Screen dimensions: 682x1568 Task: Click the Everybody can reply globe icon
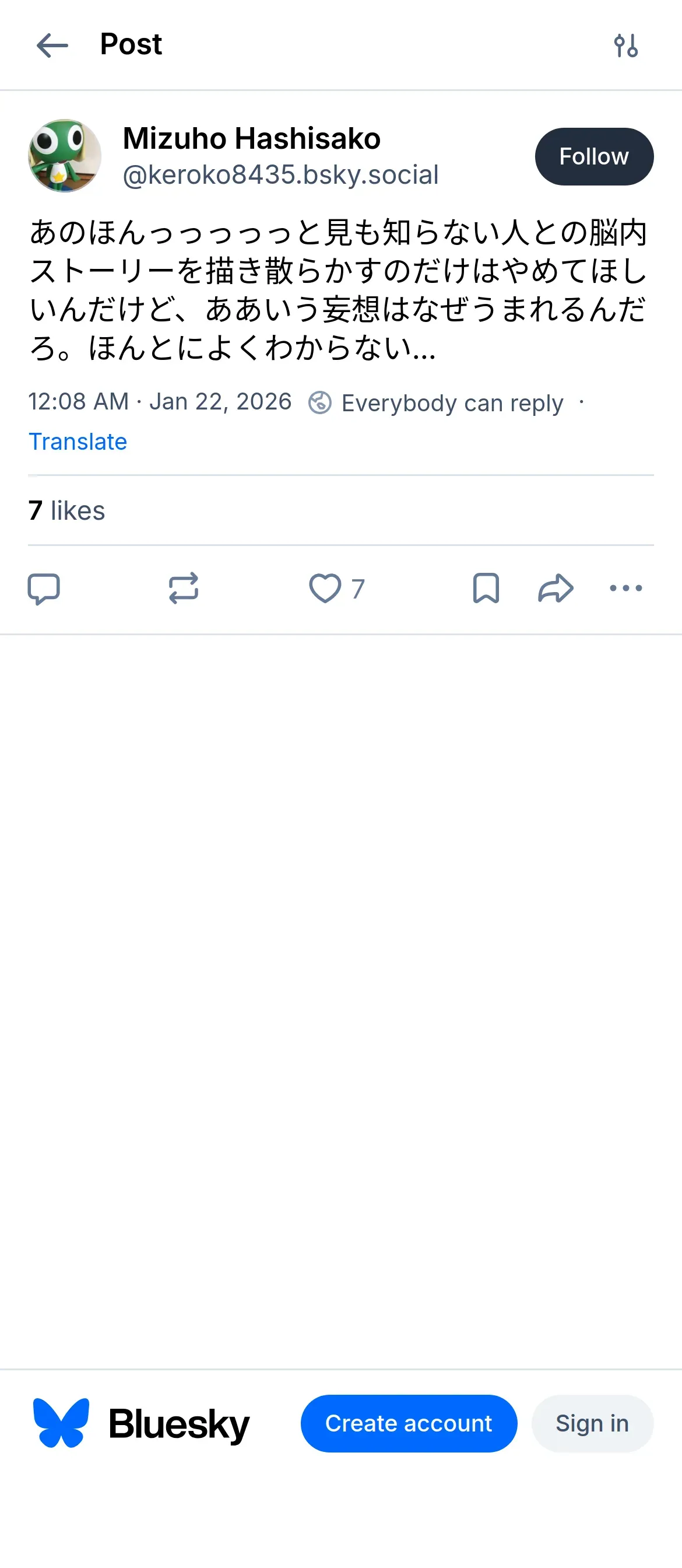[320, 403]
